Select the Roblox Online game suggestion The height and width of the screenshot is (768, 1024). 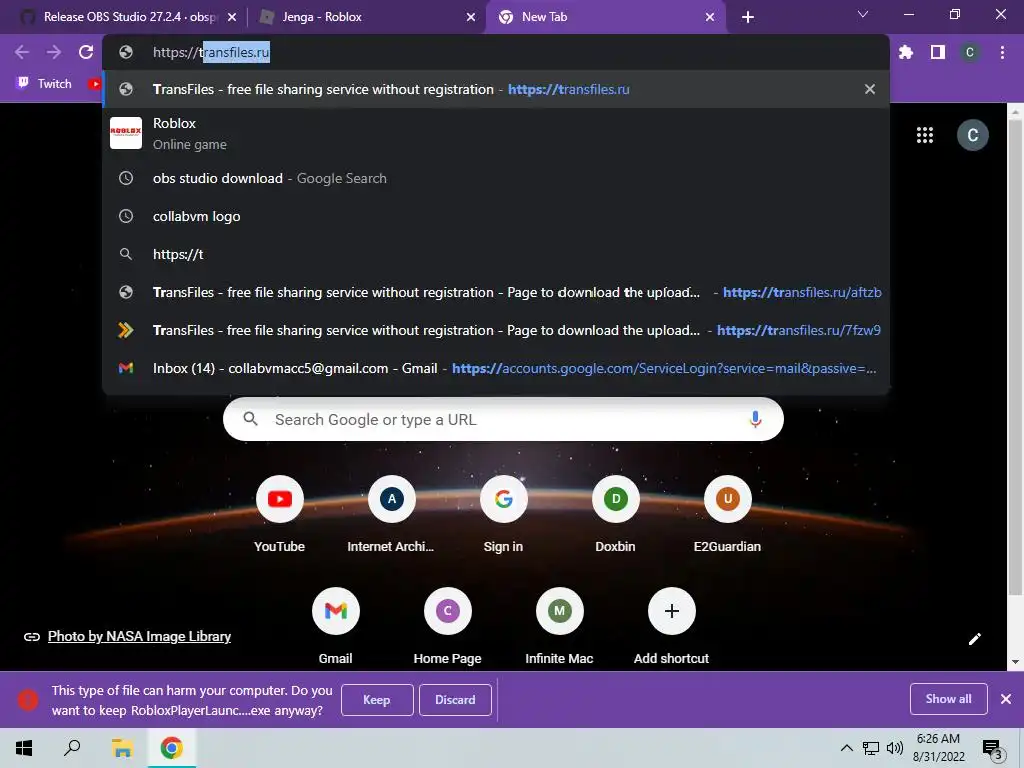(496, 133)
